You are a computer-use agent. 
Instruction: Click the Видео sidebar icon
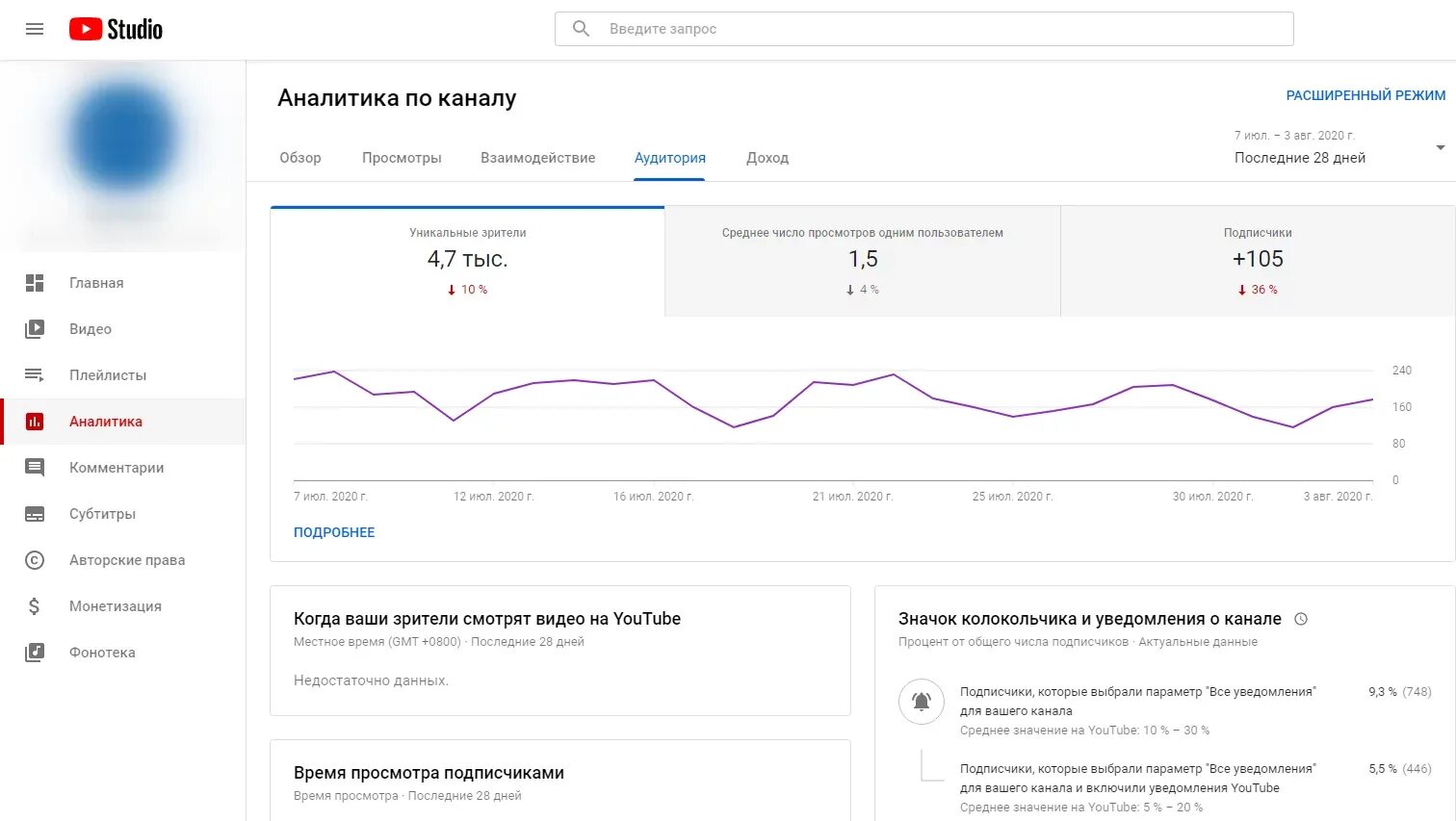pyautogui.click(x=35, y=329)
